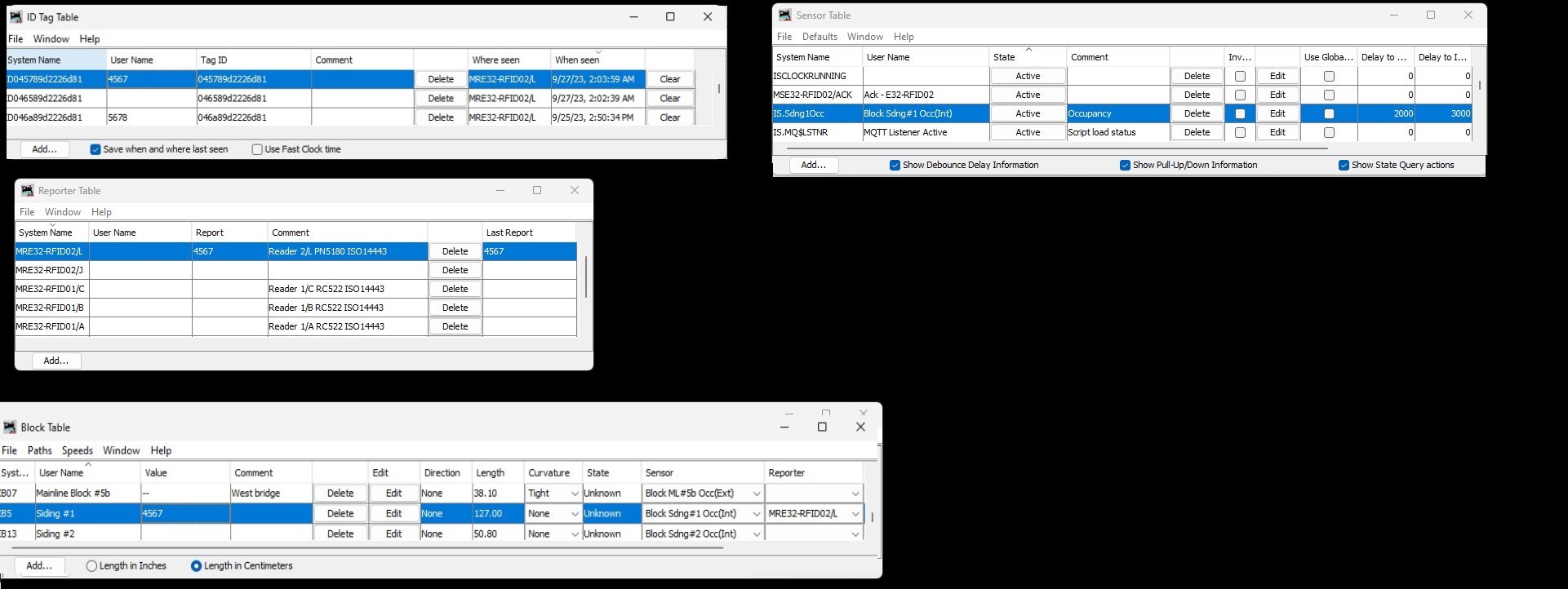Open the Paths menu in Block Table
The image size is (1568, 589).
(x=39, y=450)
